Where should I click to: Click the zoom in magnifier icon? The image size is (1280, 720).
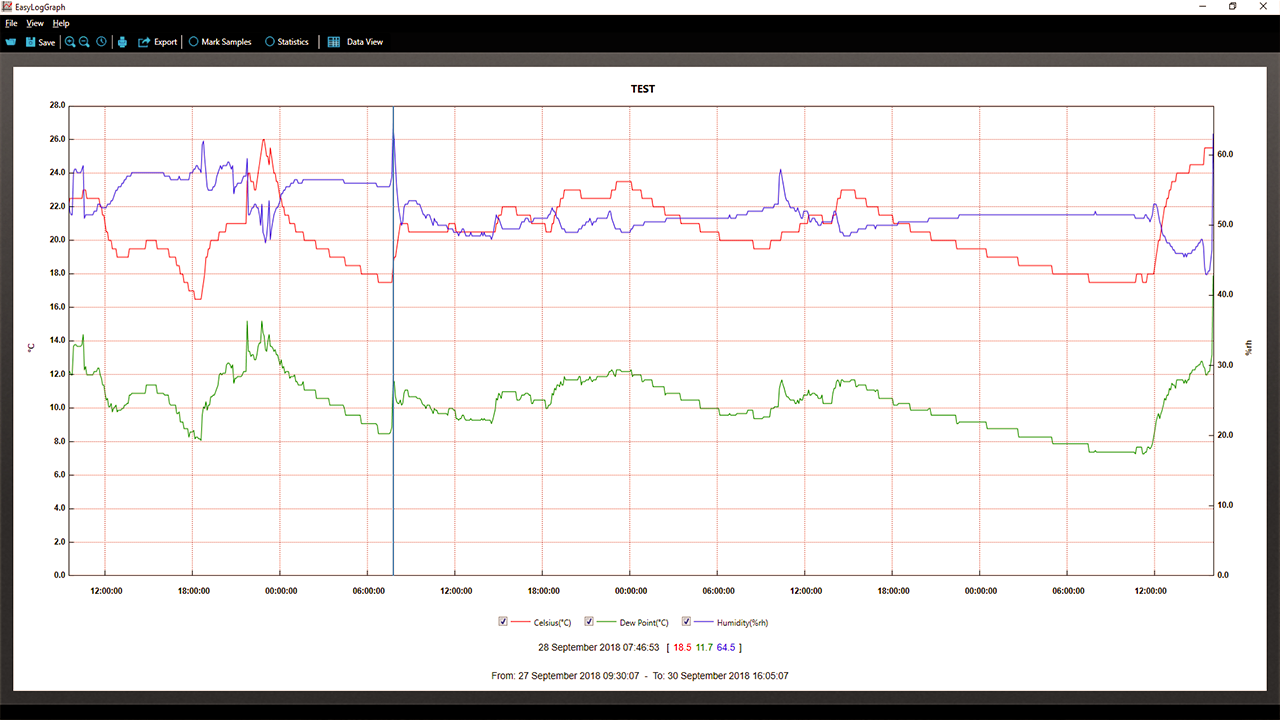pyautogui.click(x=70, y=42)
